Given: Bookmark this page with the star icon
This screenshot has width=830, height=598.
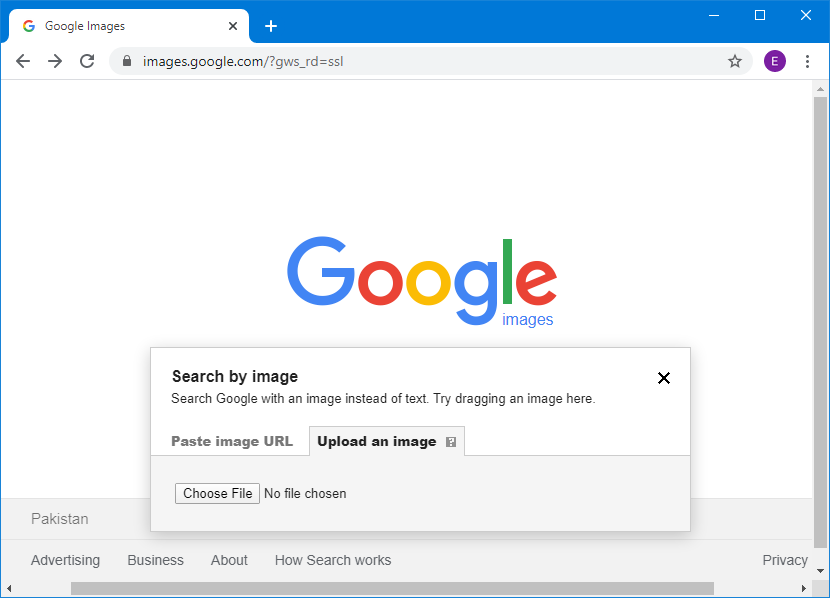Looking at the screenshot, I should 735,61.
